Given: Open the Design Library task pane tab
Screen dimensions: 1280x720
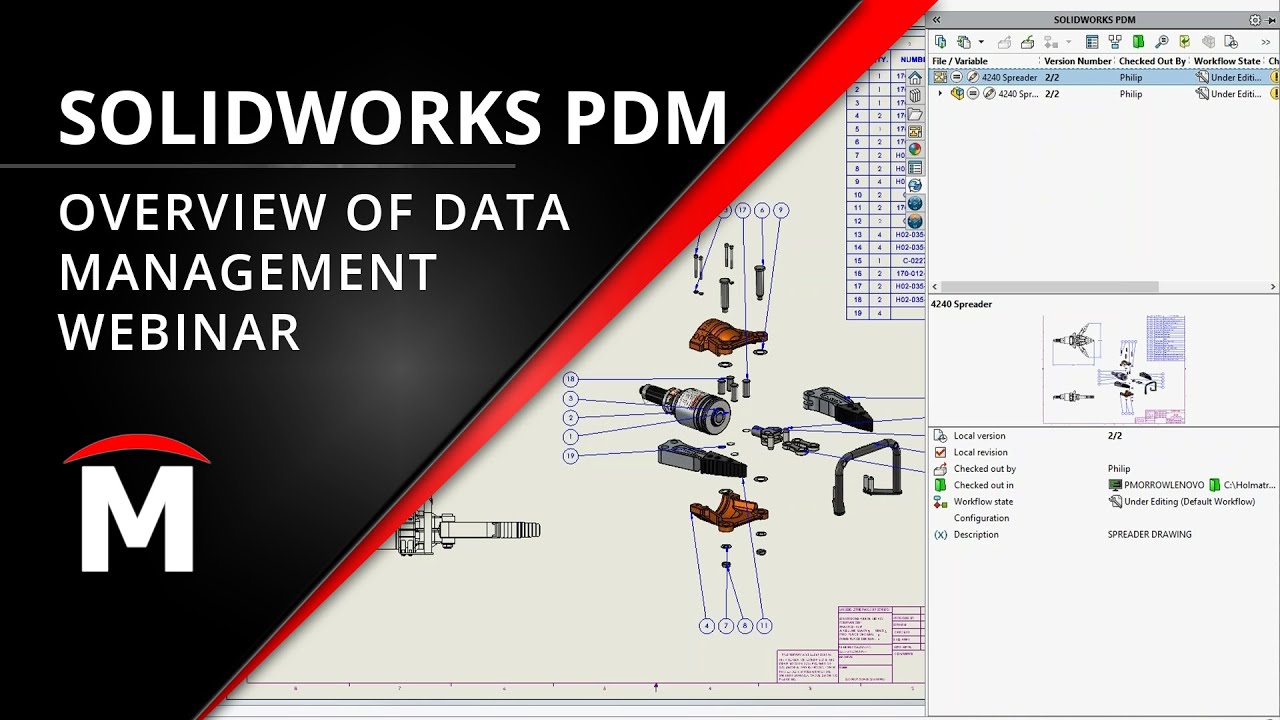Looking at the screenshot, I should [915, 96].
